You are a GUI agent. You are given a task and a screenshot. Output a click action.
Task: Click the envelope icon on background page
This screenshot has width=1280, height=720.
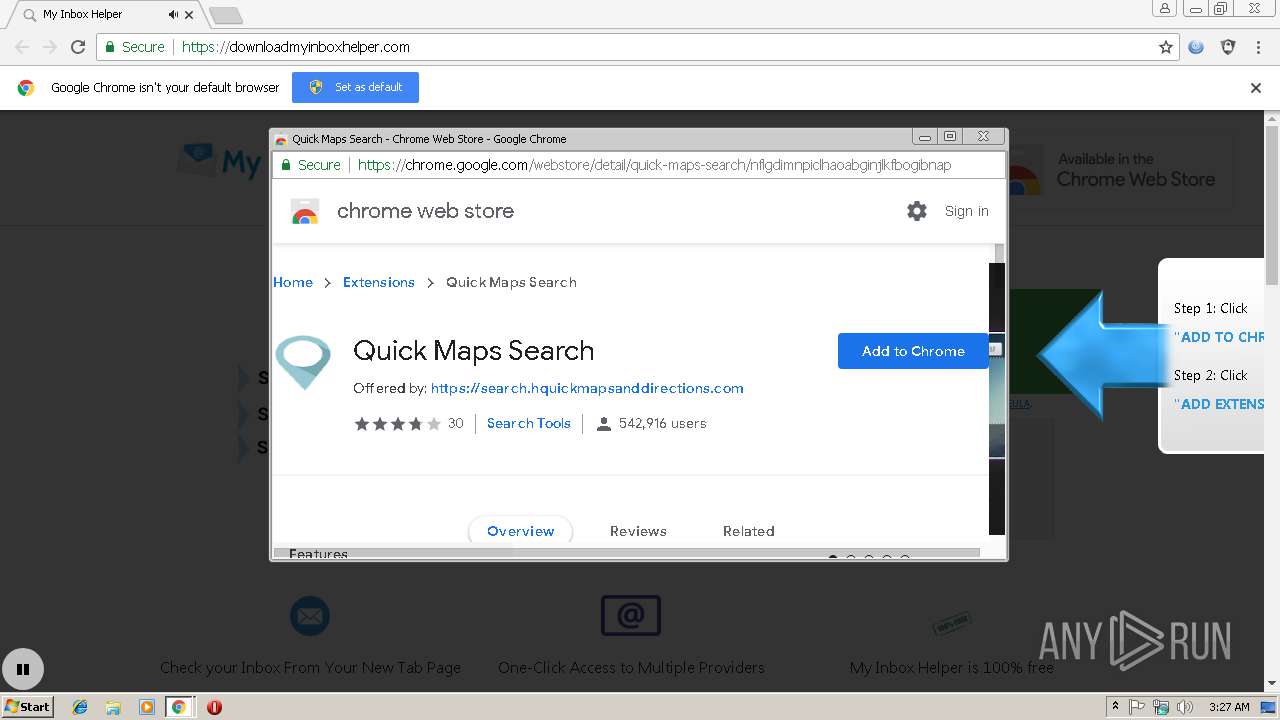[309, 616]
